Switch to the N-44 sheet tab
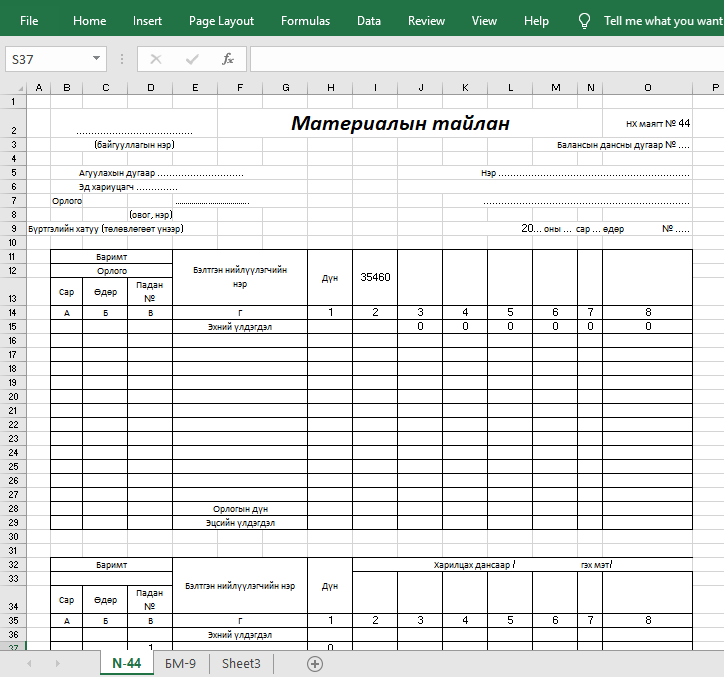Viewport: 724px width, 677px height. click(127, 664)
